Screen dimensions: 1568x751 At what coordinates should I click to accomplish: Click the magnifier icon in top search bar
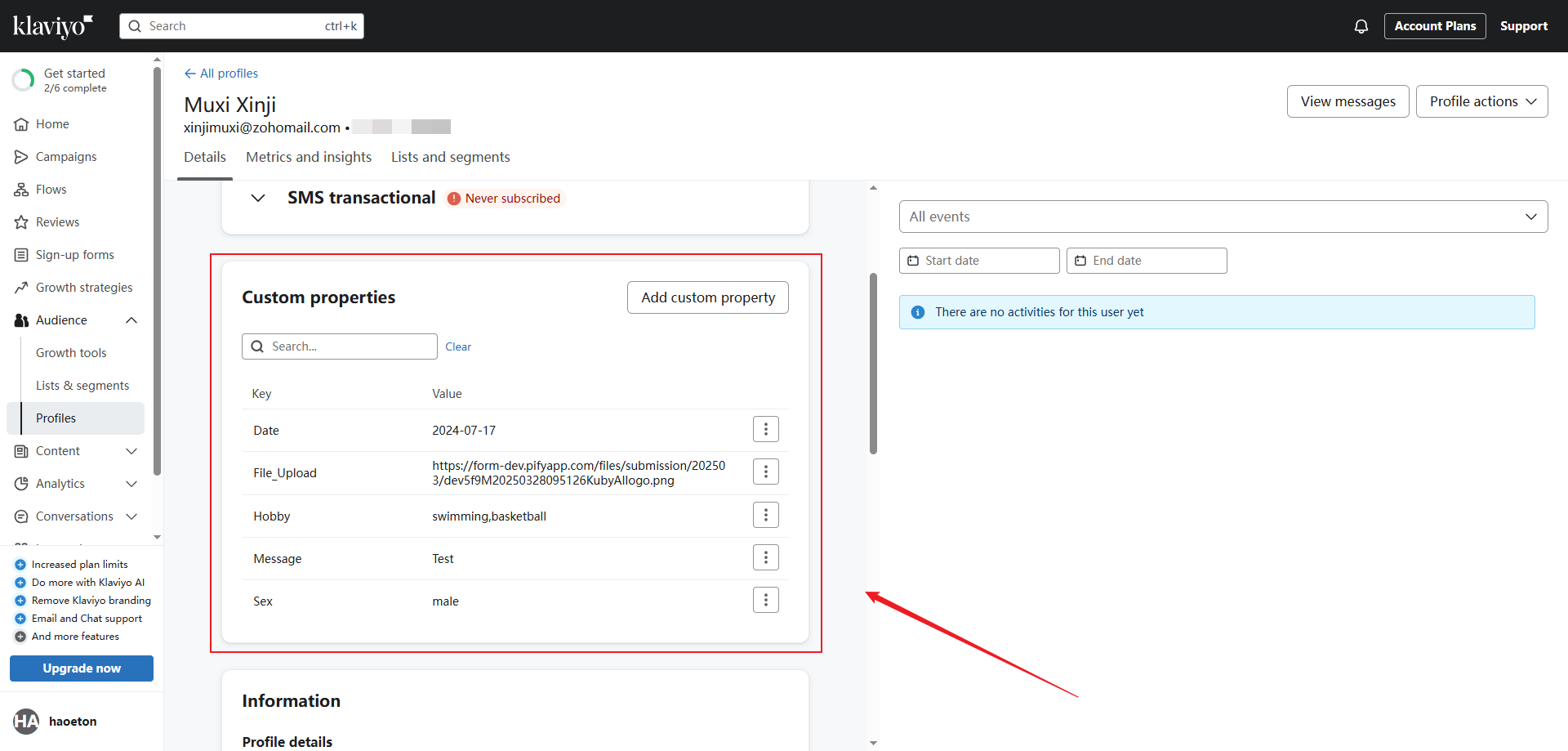coord(135,26)
